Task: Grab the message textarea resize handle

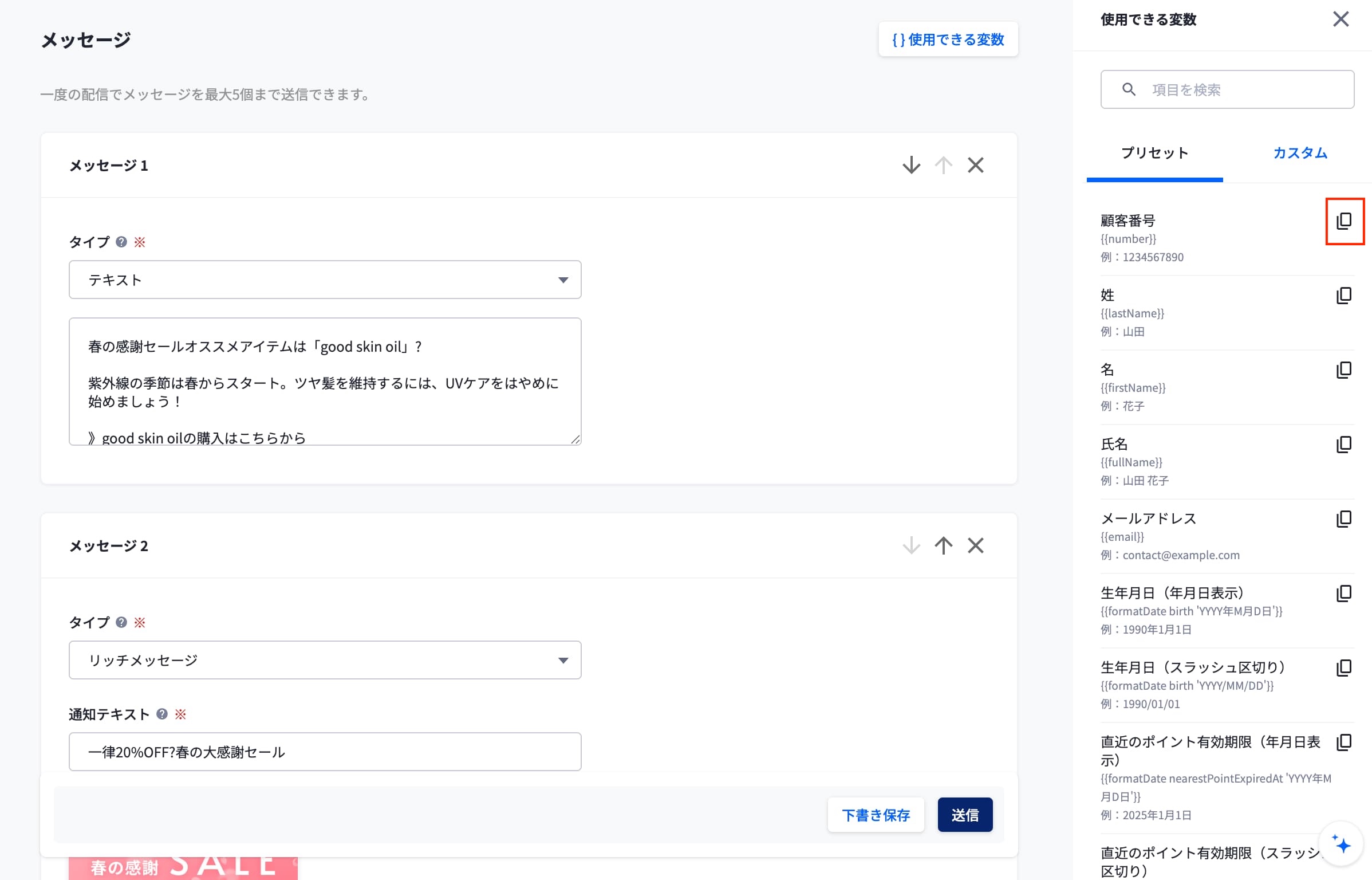Action: (x=575, y=439)
